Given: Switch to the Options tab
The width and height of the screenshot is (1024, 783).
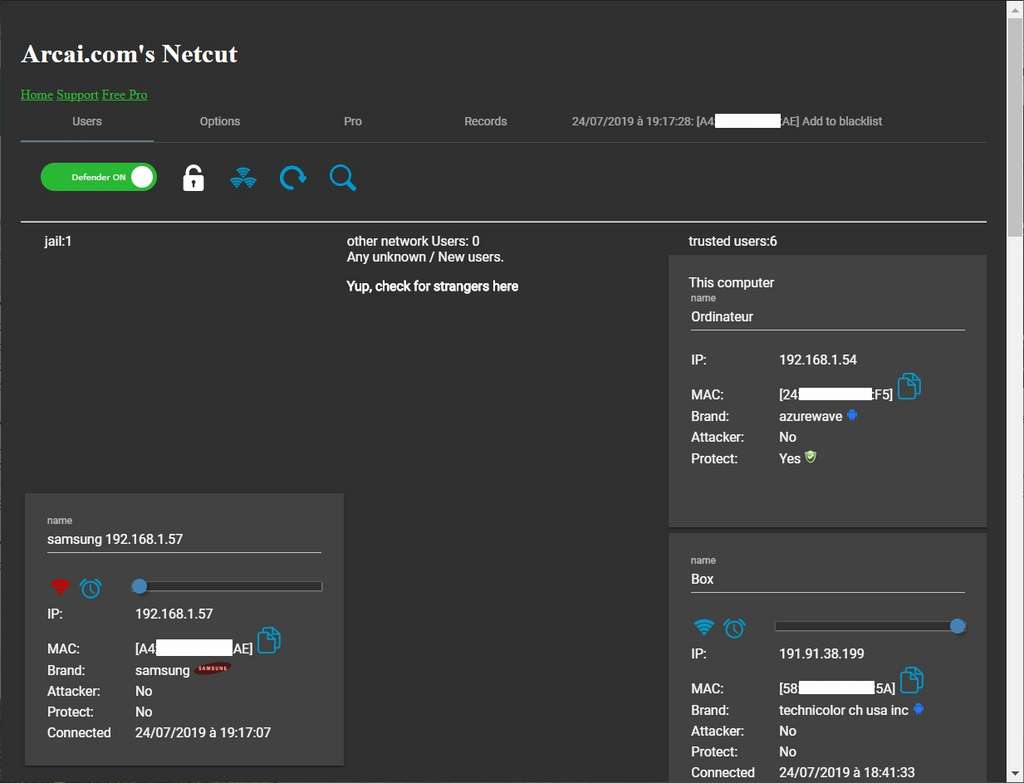Looking at the screenshot, I should (x=219, y=120).
